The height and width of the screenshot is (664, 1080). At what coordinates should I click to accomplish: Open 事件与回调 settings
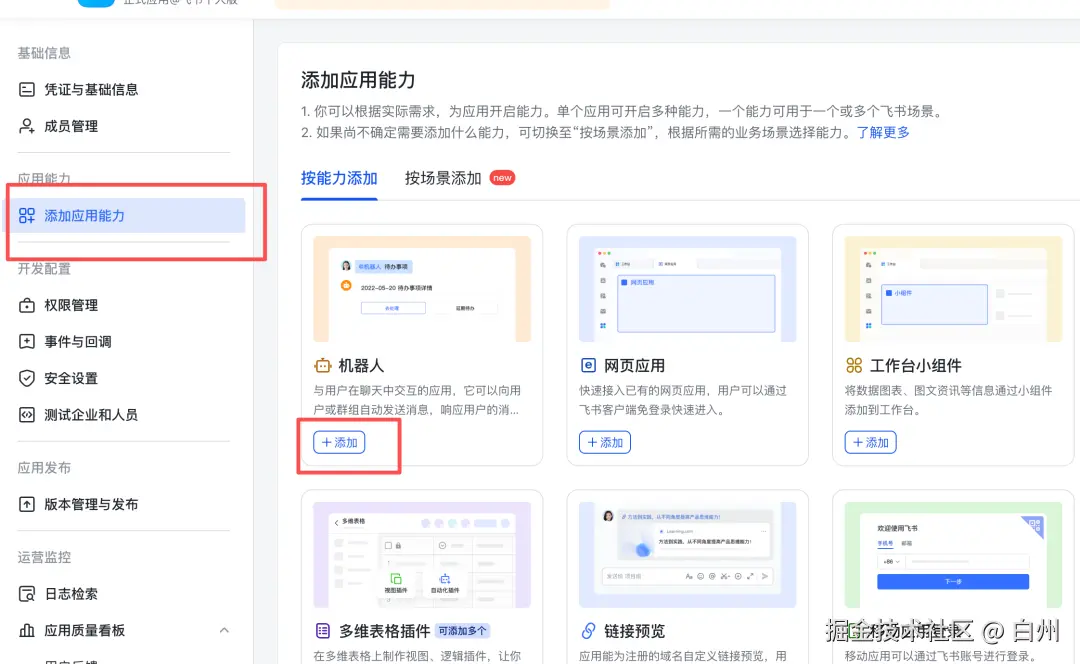tap(78, 342)
